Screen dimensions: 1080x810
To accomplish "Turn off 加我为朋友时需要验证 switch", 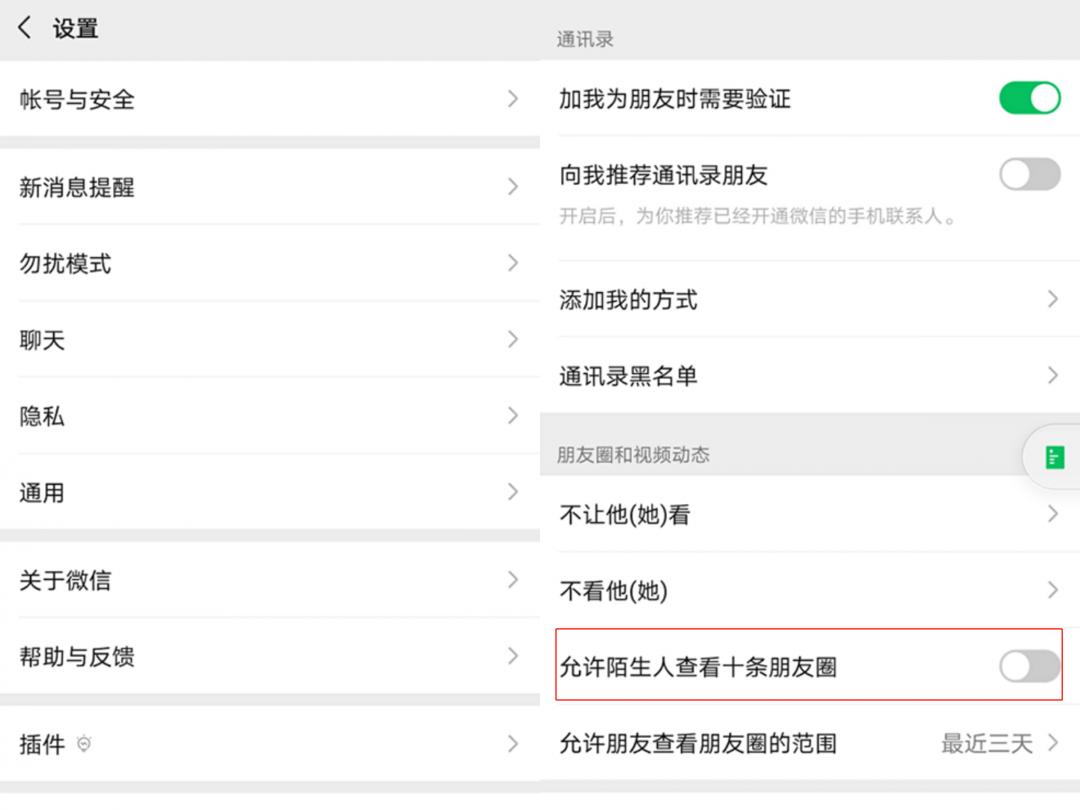I will click(x=1030, y=98).
